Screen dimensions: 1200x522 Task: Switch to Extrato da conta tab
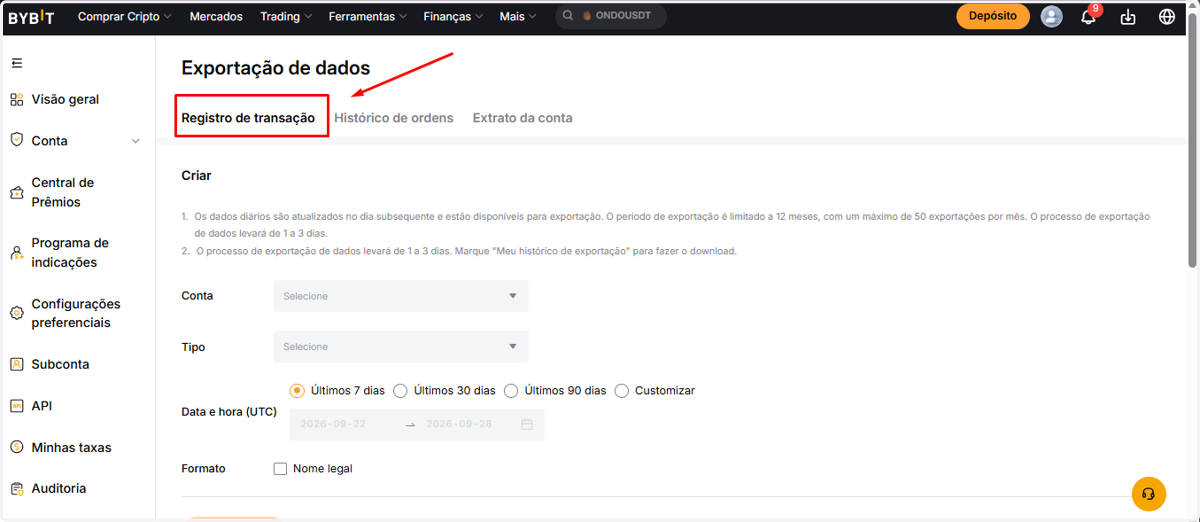point(523,118)
